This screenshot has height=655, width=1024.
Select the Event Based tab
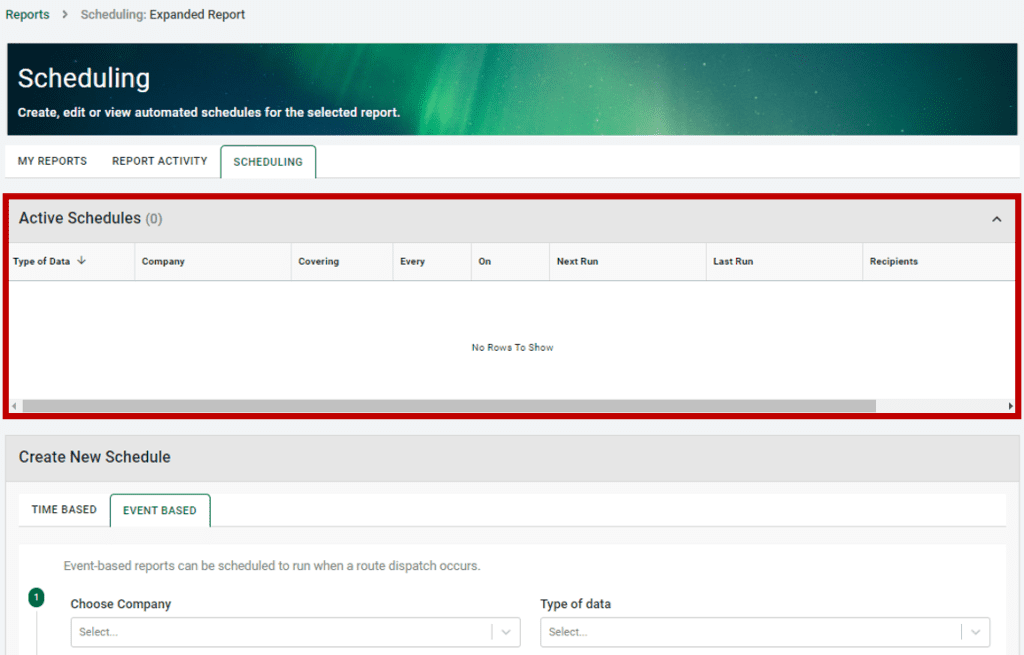click(159, 510)
